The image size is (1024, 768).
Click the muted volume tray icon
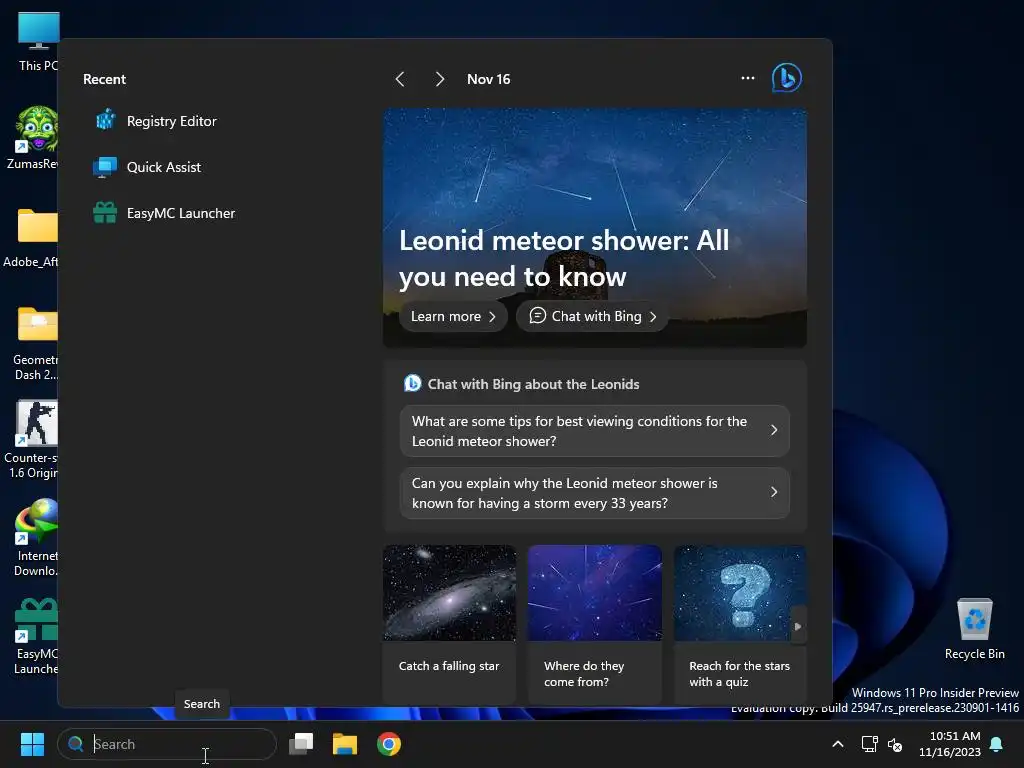pos(895,744)
